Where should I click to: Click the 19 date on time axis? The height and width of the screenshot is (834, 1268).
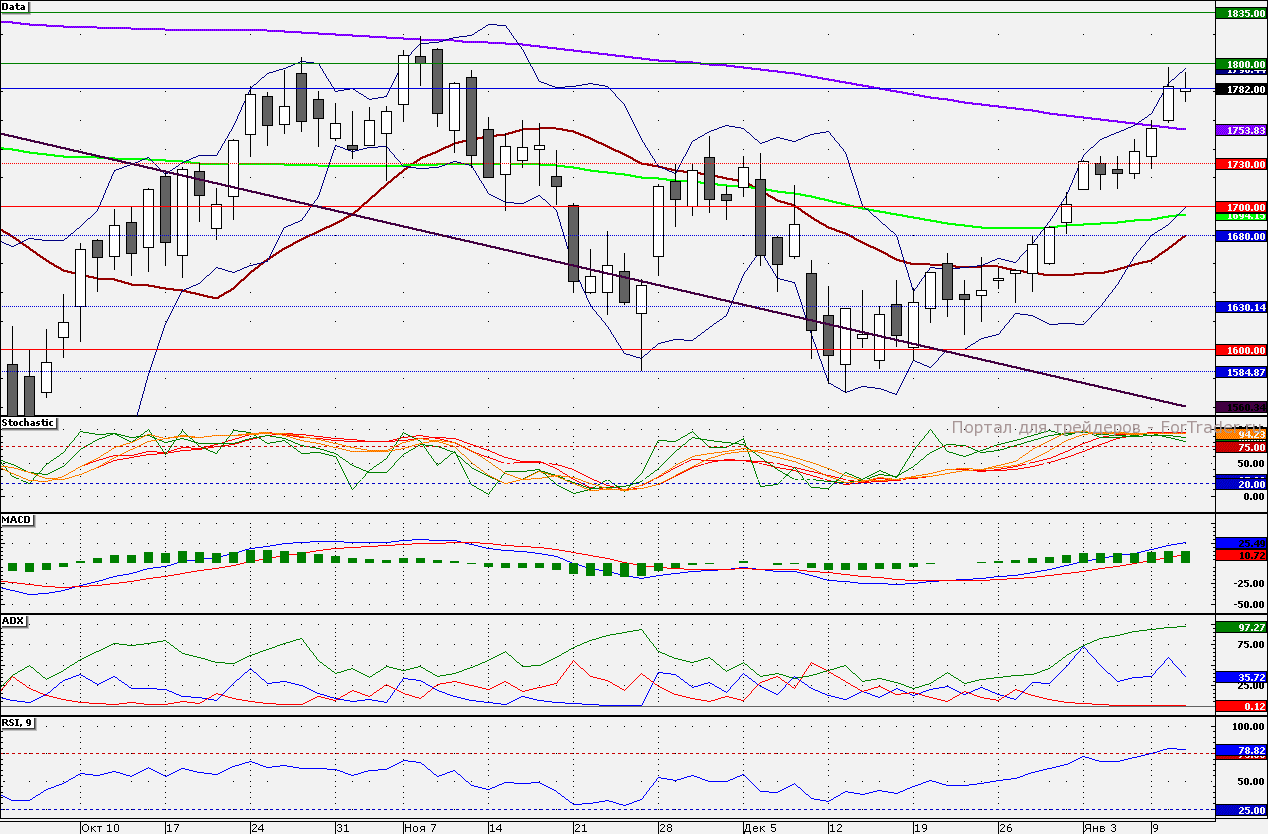(920, 828)
